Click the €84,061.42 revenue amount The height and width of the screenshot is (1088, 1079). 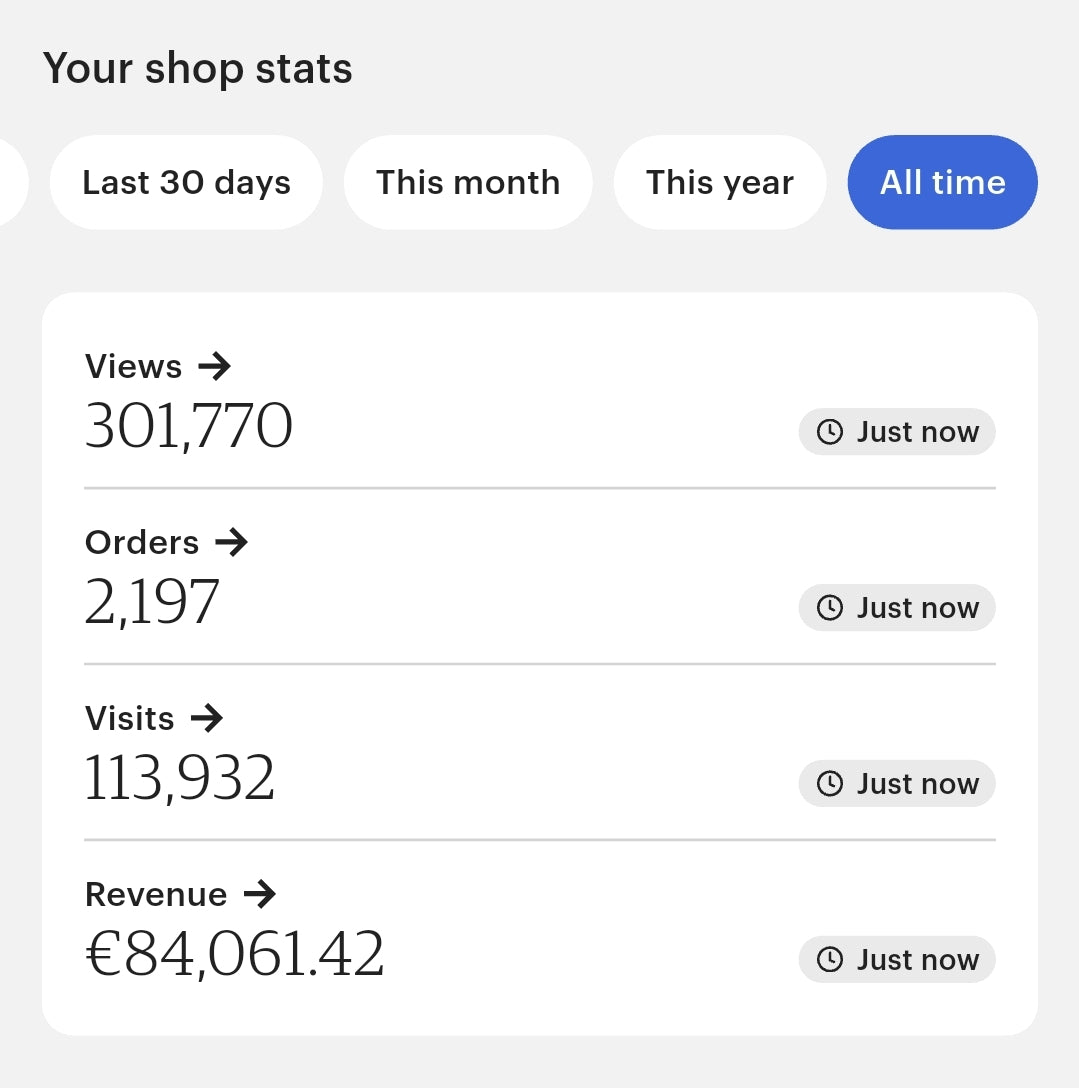235,954
